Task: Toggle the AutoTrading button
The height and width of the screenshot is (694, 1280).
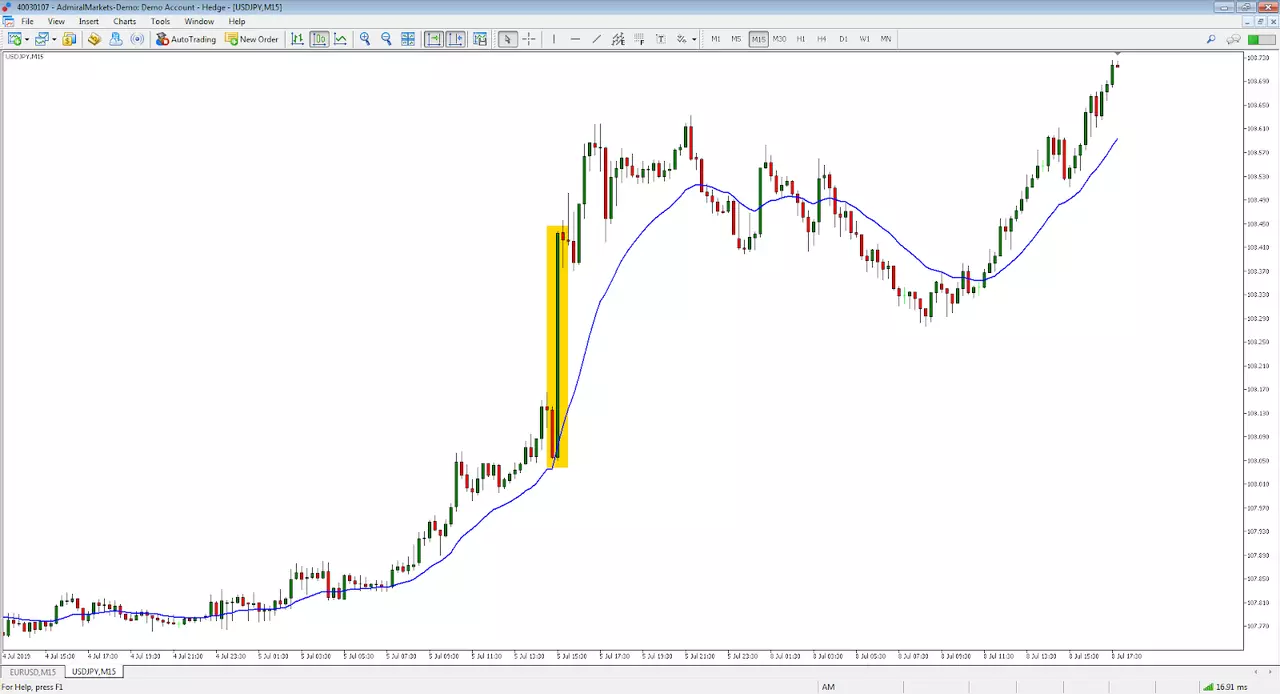Action: click(x=186, y=39)
